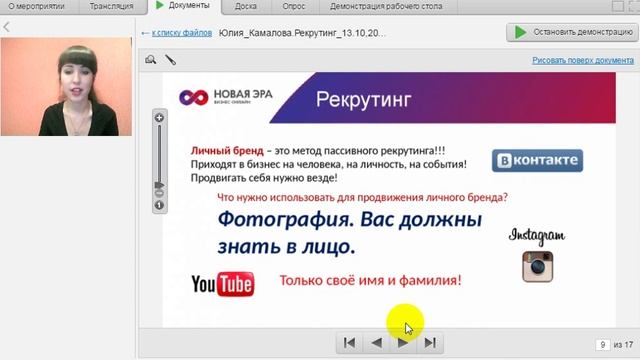Switch to the 'Опрос' tab
The height and width of the screenshot is (360, 640).
[294, 6]
